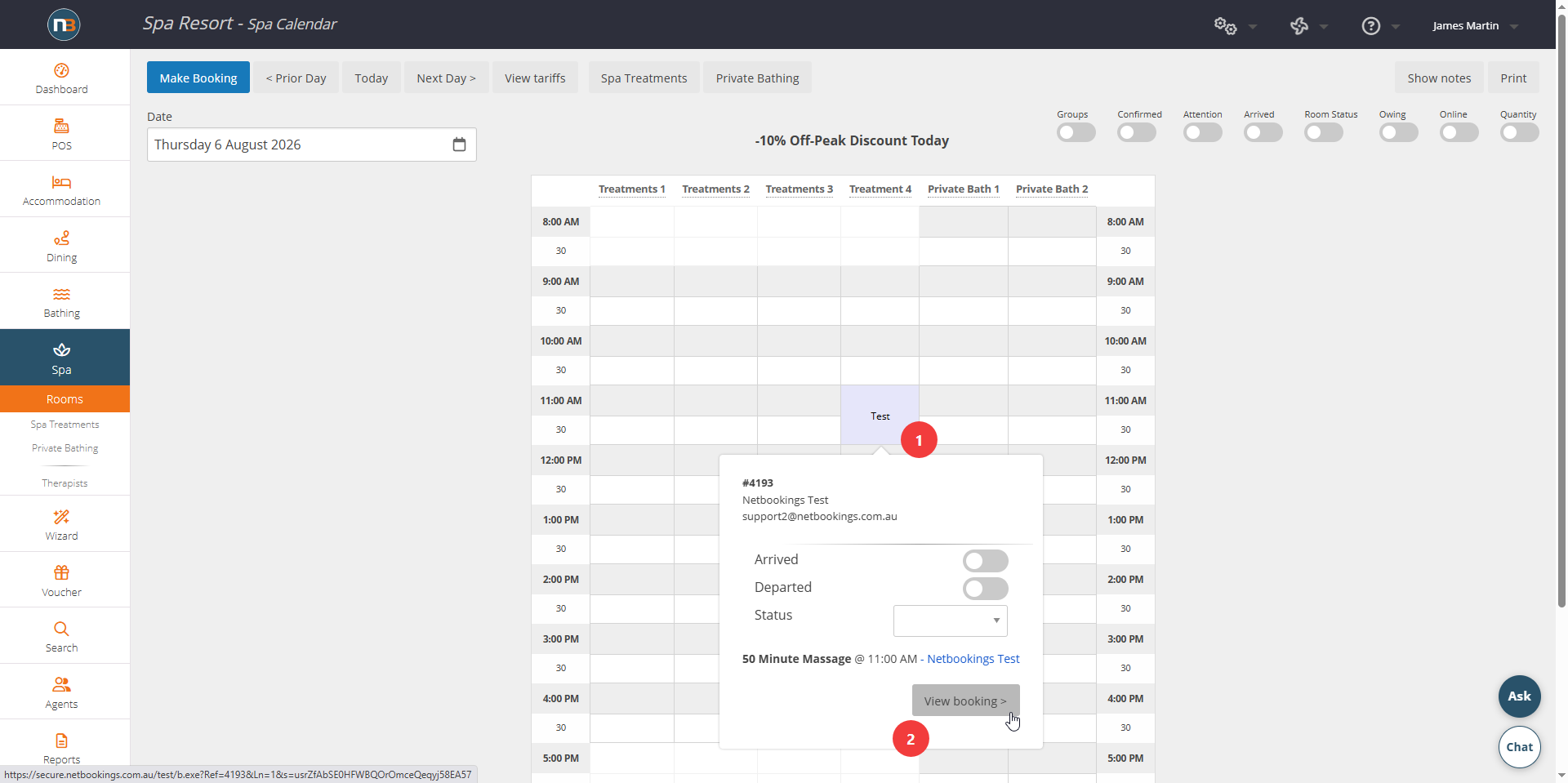
Task: Open the Dining icon
Action: point(61,238)
